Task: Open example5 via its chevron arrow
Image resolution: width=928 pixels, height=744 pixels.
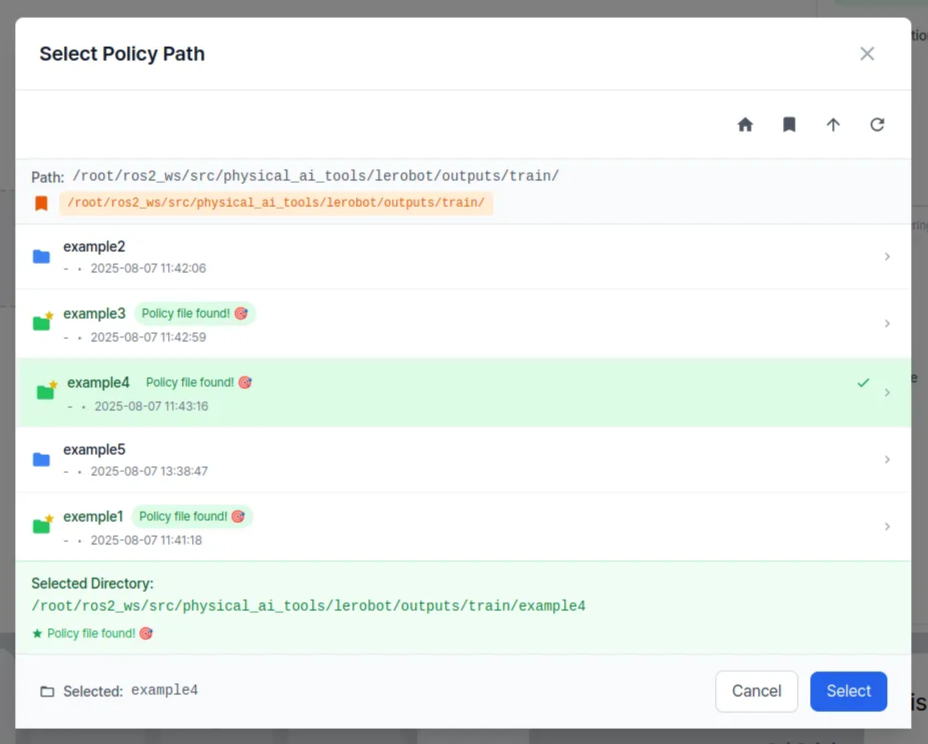Action: (x=887, y=459)
